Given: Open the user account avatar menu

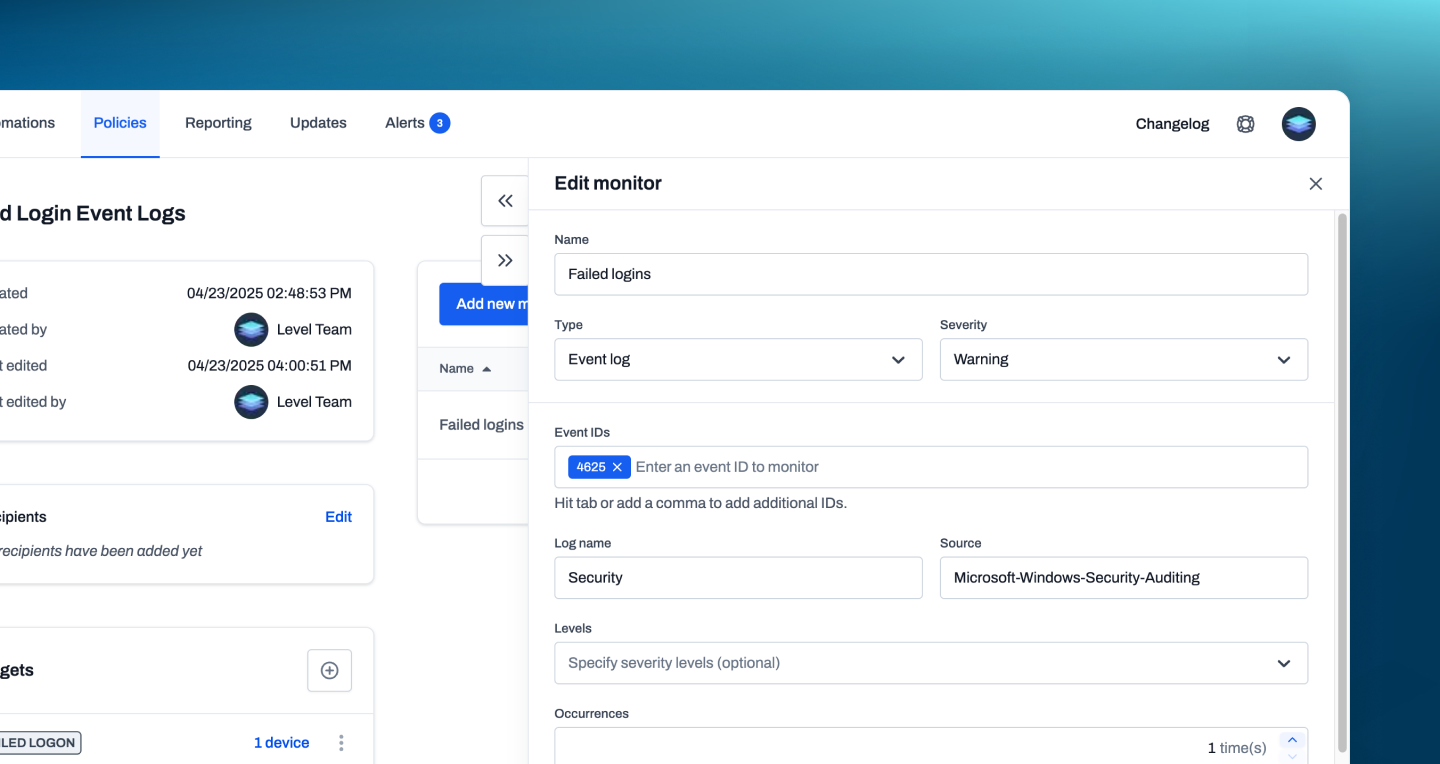Looking at the screenshot, I should click(1298, 124).
